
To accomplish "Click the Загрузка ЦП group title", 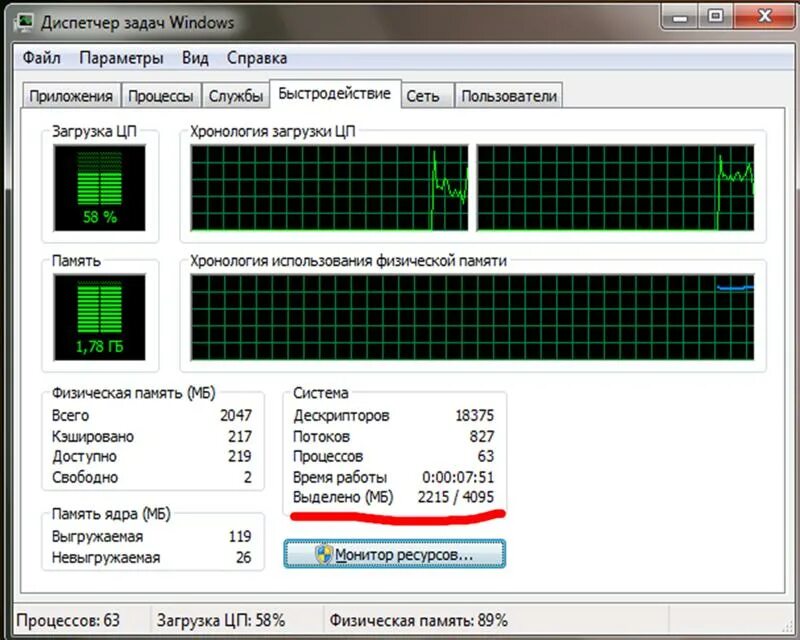I will click(94, 131).
